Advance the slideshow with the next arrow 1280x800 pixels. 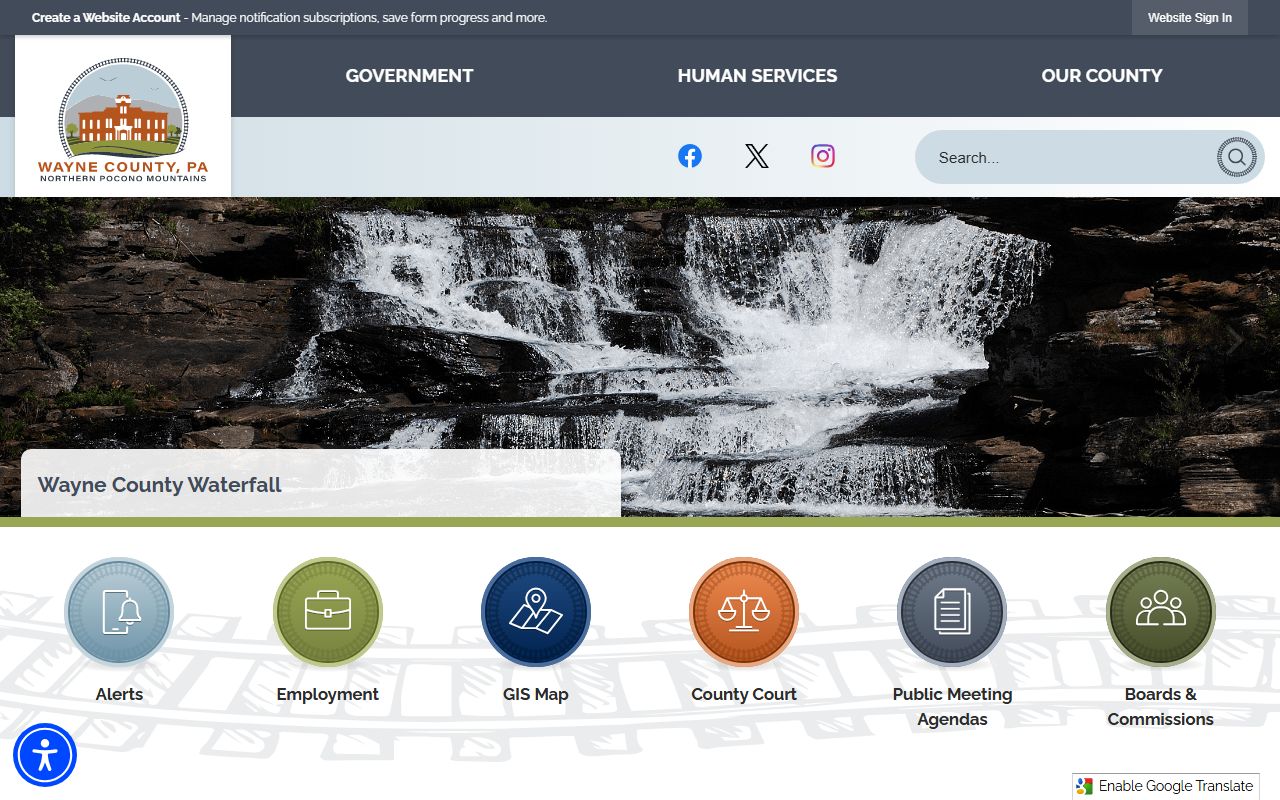coord(1236,341)
